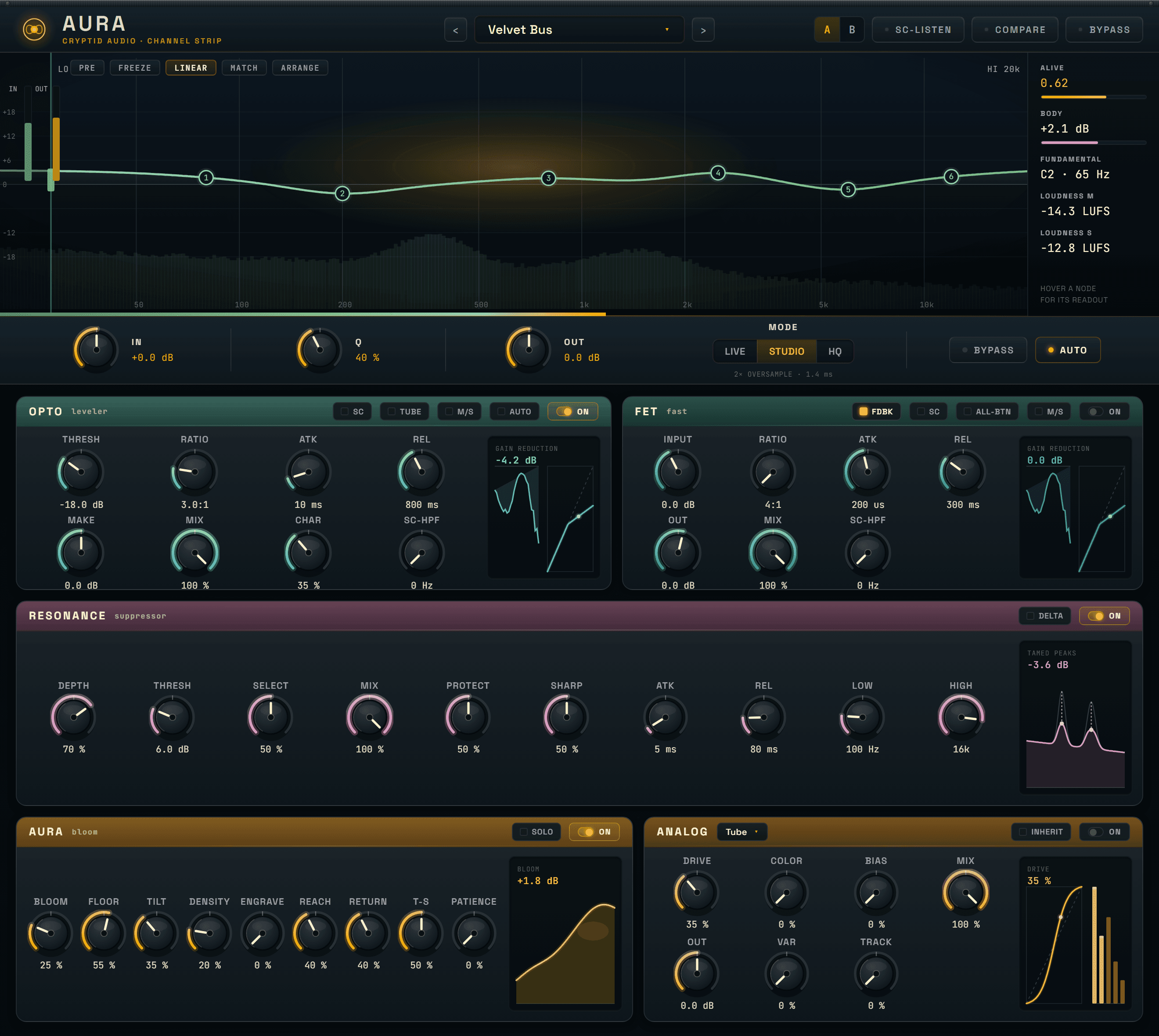Click the FET INPUT knob

click(x=677, y=471)
